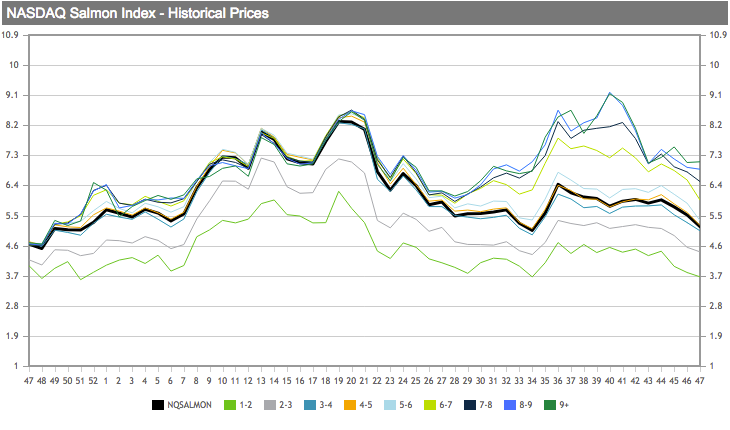Click week 24 on the x-axis
The width and height of the screenshot is (730, 430).
(403, 381)
